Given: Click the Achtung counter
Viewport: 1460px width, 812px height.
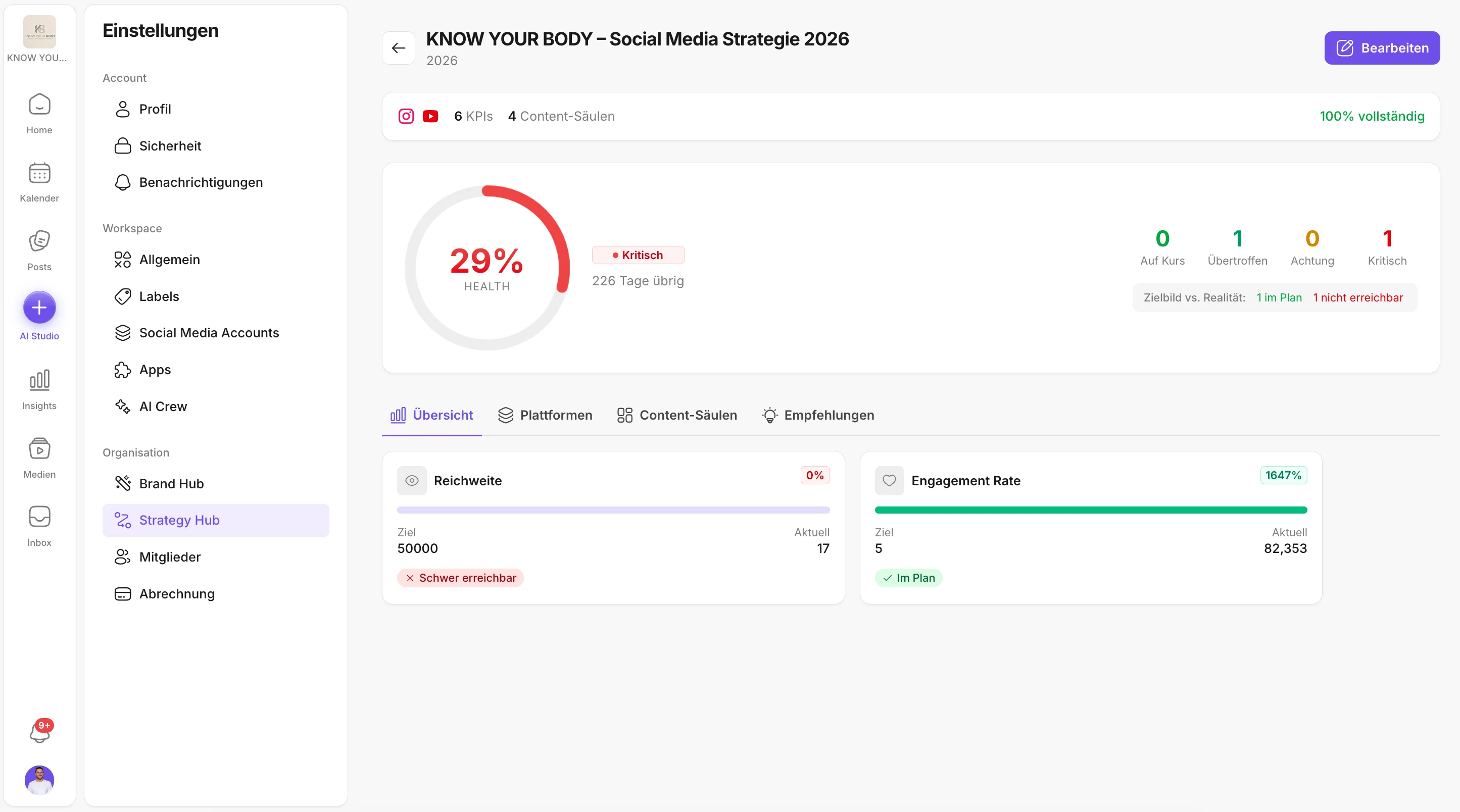Looking at the screenshot, I should [1312, 246].
